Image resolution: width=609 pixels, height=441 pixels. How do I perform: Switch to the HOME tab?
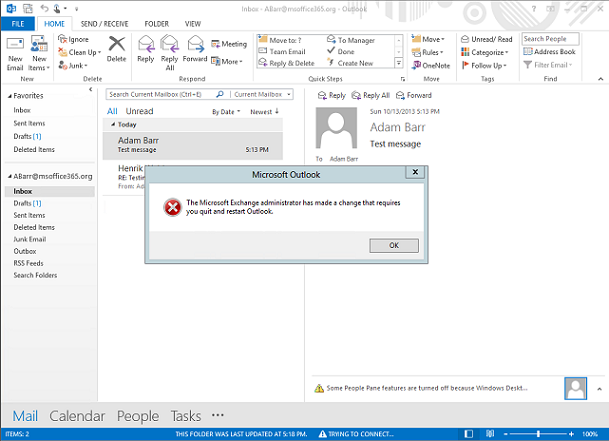tap(54, 24)
